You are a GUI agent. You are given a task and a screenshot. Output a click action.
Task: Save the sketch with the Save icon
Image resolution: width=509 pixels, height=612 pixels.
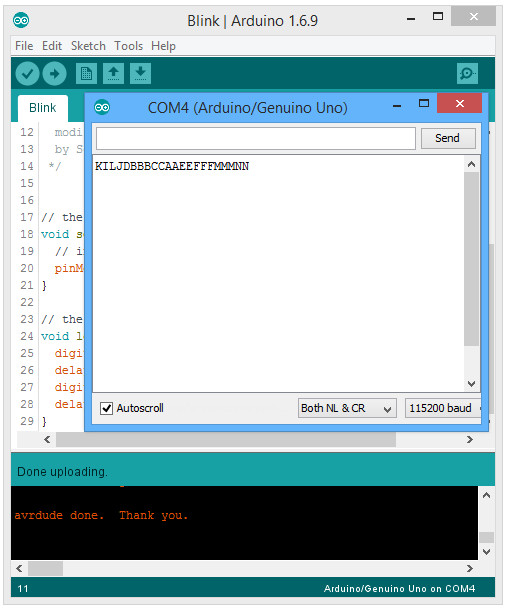141,73
